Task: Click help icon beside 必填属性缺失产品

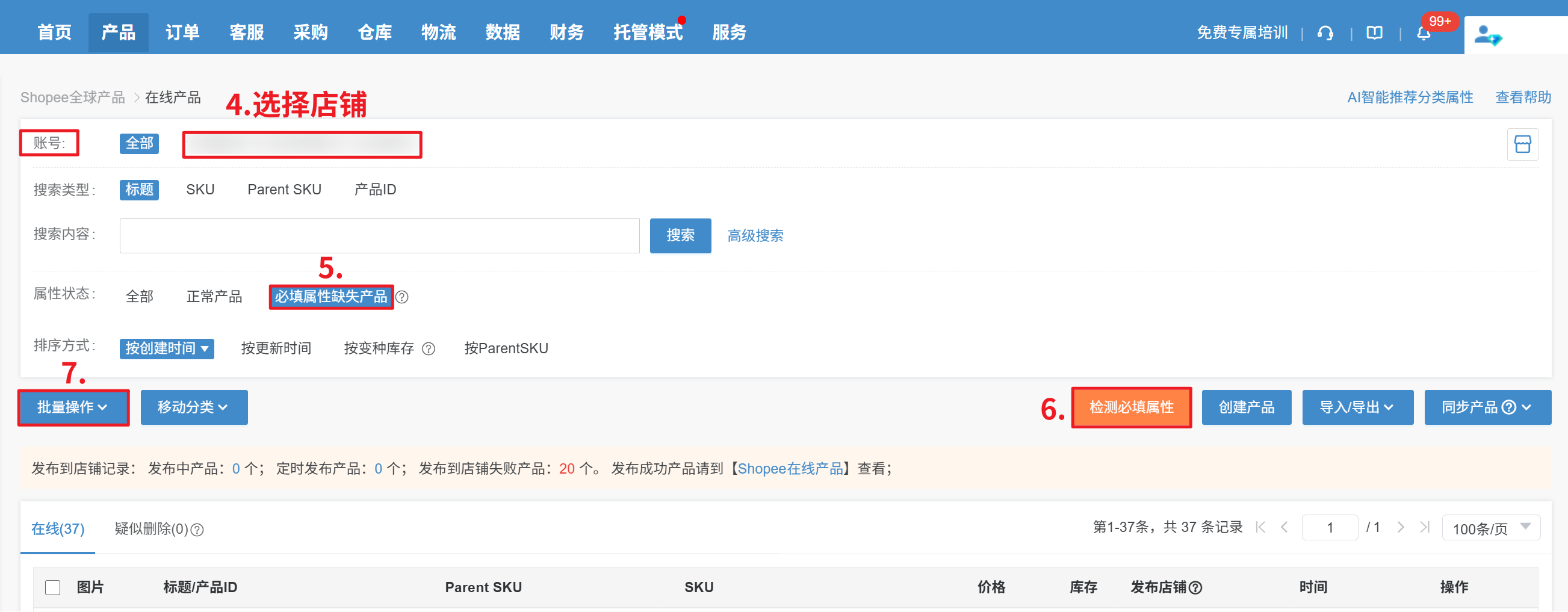Action: tap(401, 297)
